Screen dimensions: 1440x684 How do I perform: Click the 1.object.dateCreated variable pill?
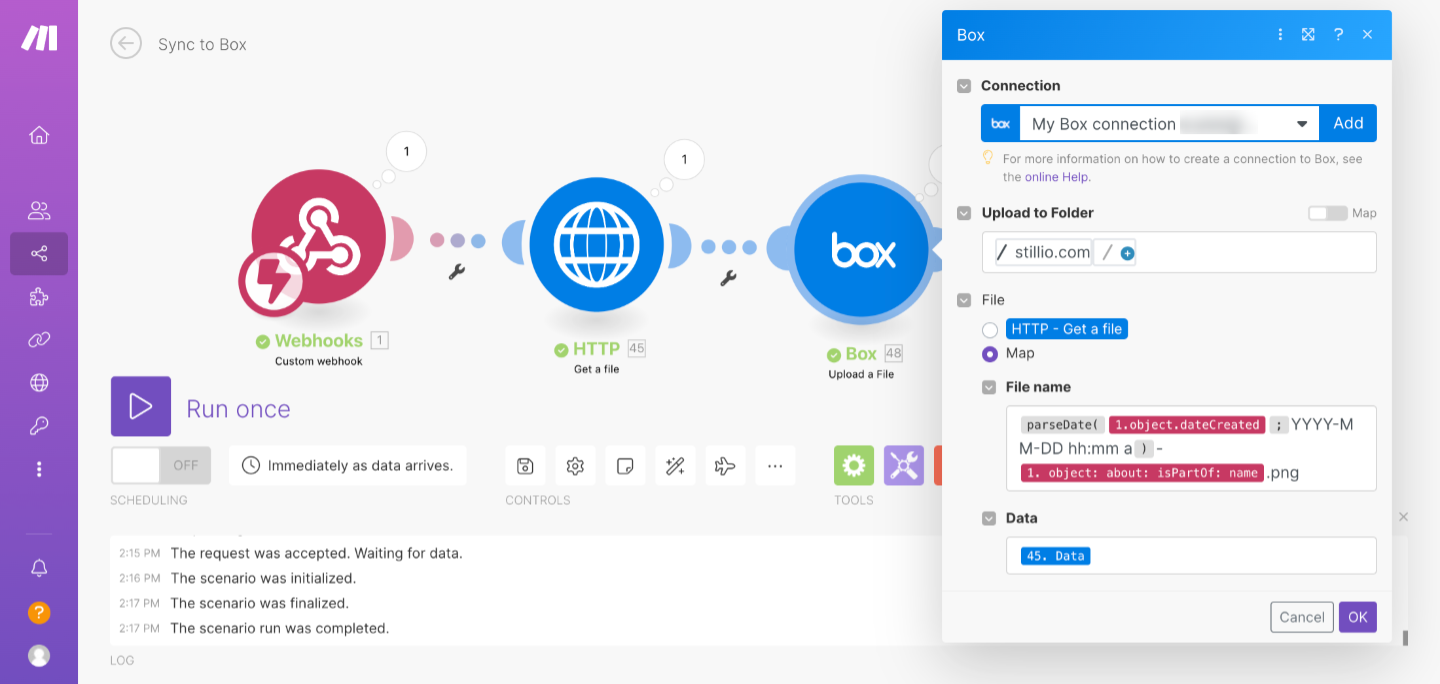(1187, 425)
